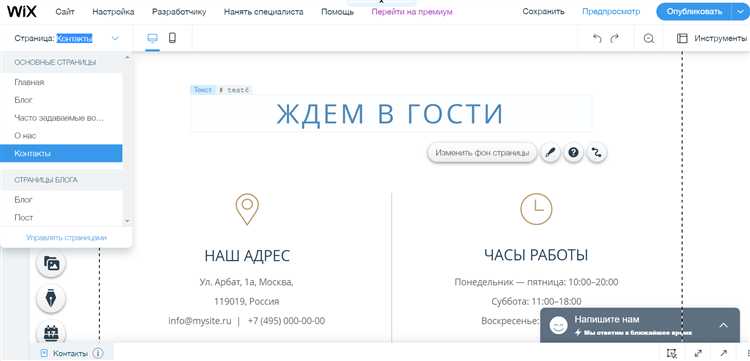Click the help question mark icon
750x361 pixels.
pyautogui.click(x=574, y=153)
